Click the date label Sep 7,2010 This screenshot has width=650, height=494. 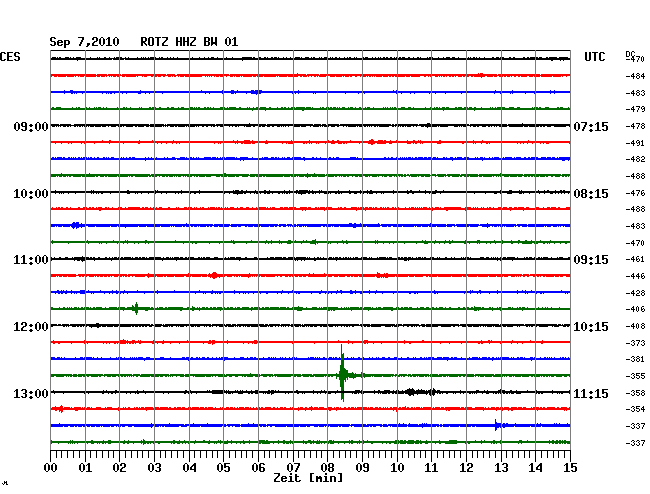click(x=84, y=42)
